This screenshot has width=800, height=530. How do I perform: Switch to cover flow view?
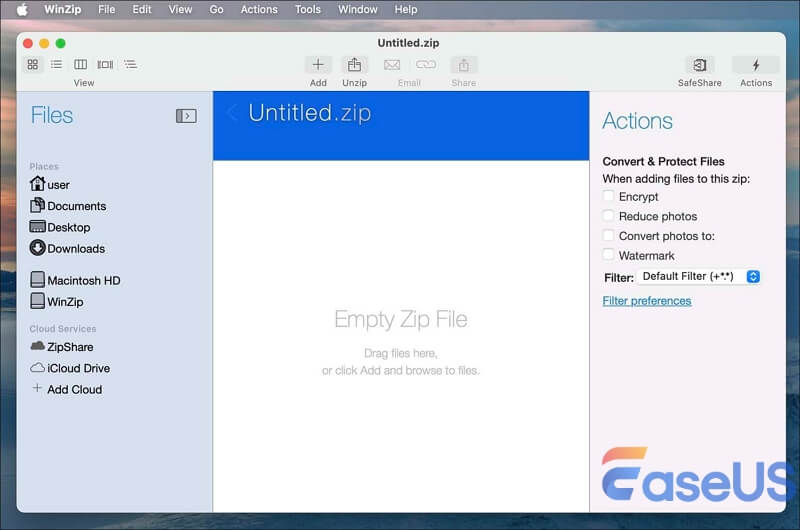105,64
